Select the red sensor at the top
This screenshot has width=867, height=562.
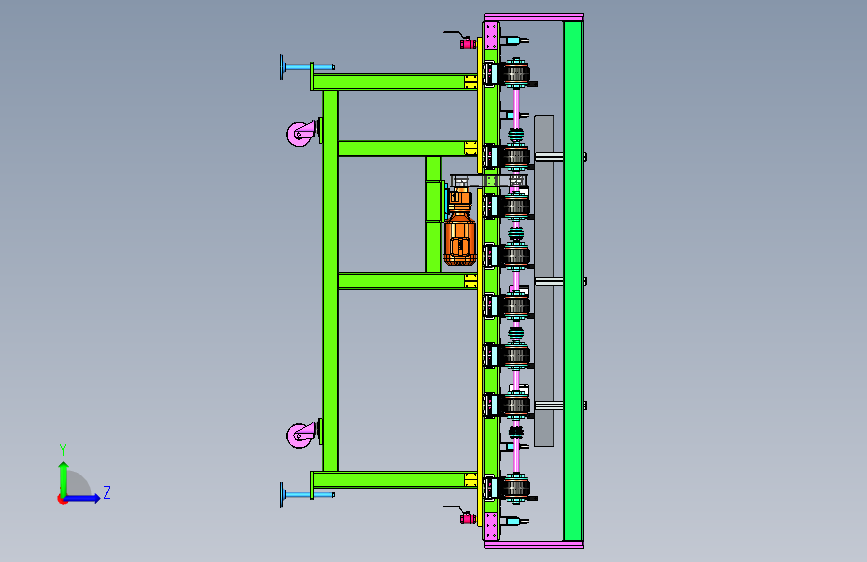pyautogui.click(x=467, y=43)
